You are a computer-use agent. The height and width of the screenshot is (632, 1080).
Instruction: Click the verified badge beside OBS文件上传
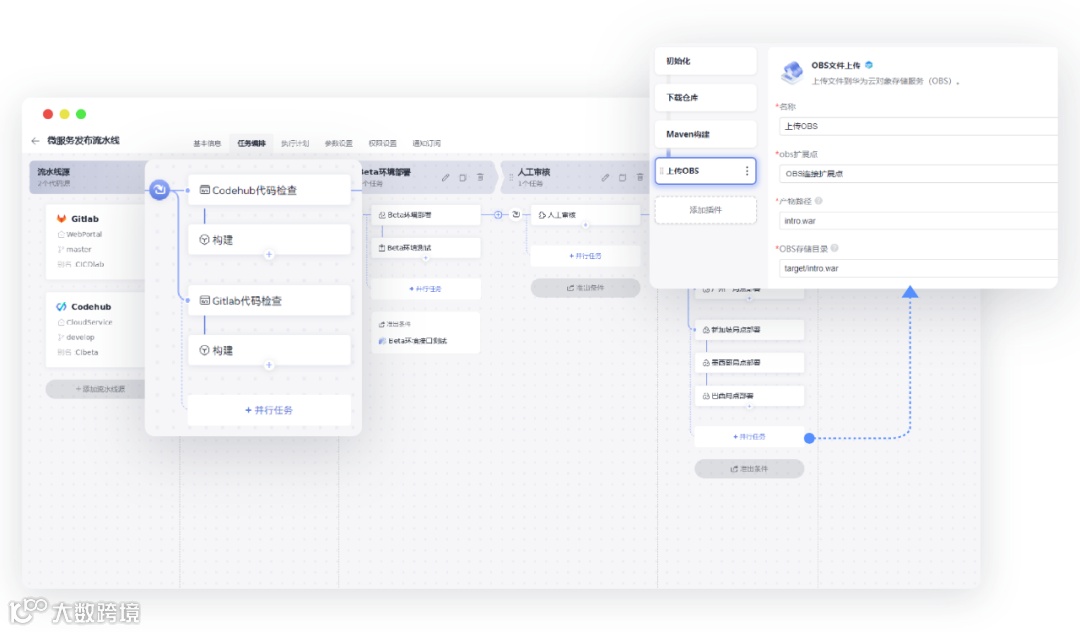(x=869, y=65)
